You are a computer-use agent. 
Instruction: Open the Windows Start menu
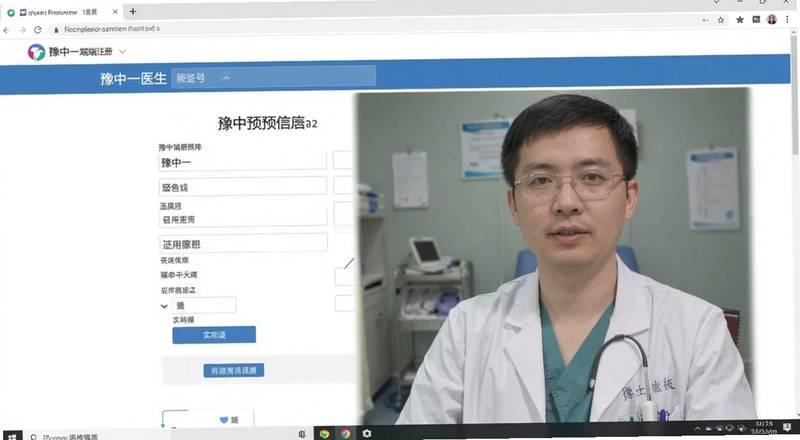tap(11, 436)
